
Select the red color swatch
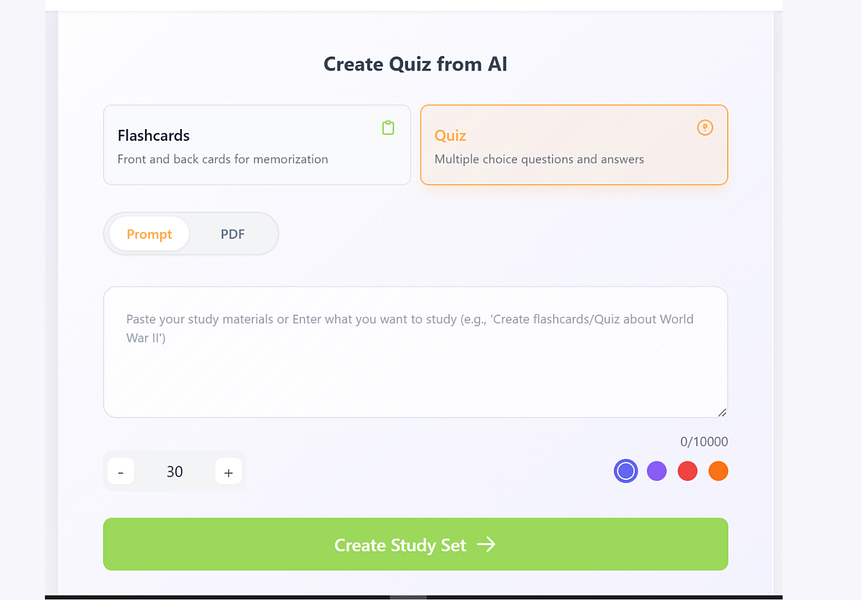[x=687, y=470]
